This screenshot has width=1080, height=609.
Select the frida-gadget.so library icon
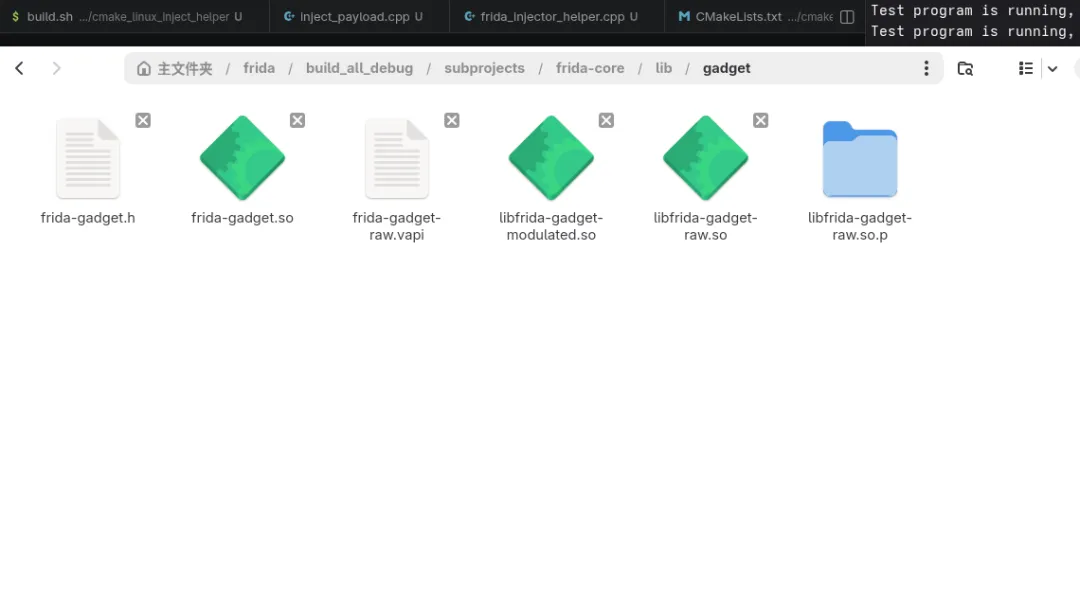click(x=242, y=158)
